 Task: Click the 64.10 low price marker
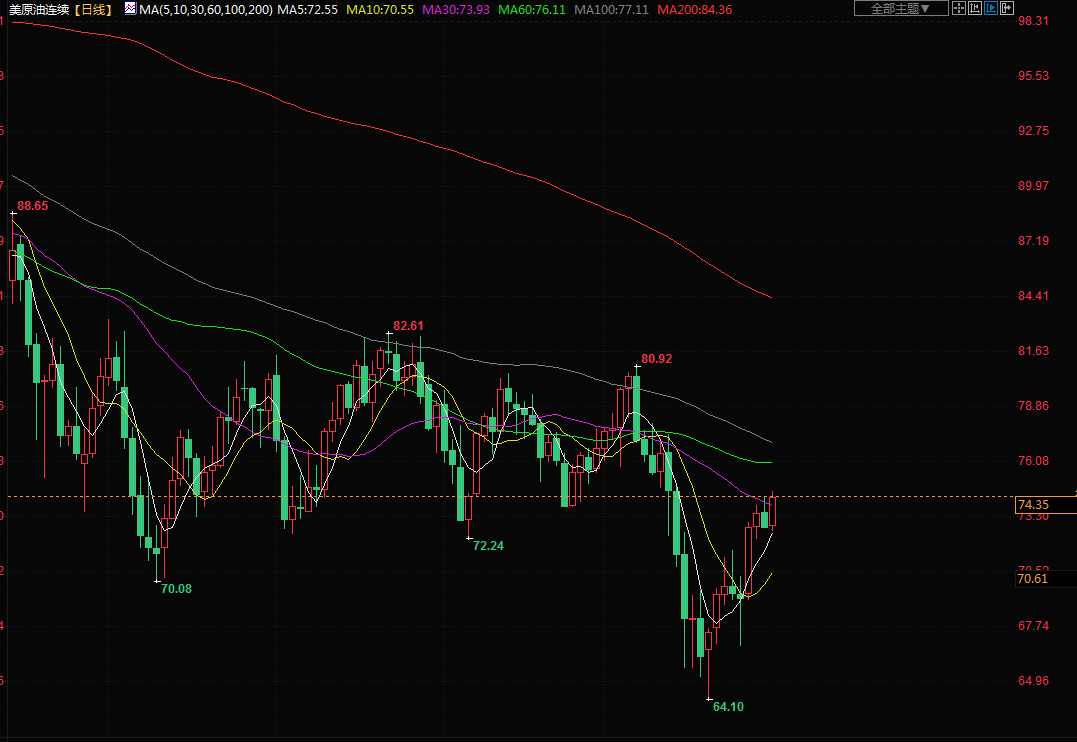pyautogui.click(x=728, y=706)
